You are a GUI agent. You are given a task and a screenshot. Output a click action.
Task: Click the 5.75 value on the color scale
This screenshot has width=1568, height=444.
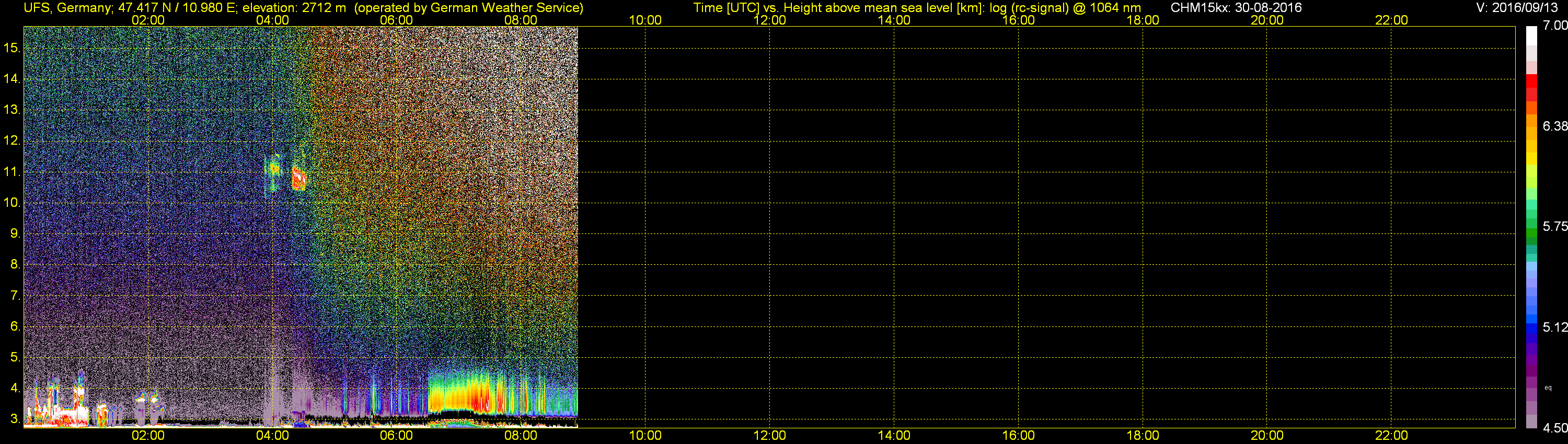point(1555,226)
